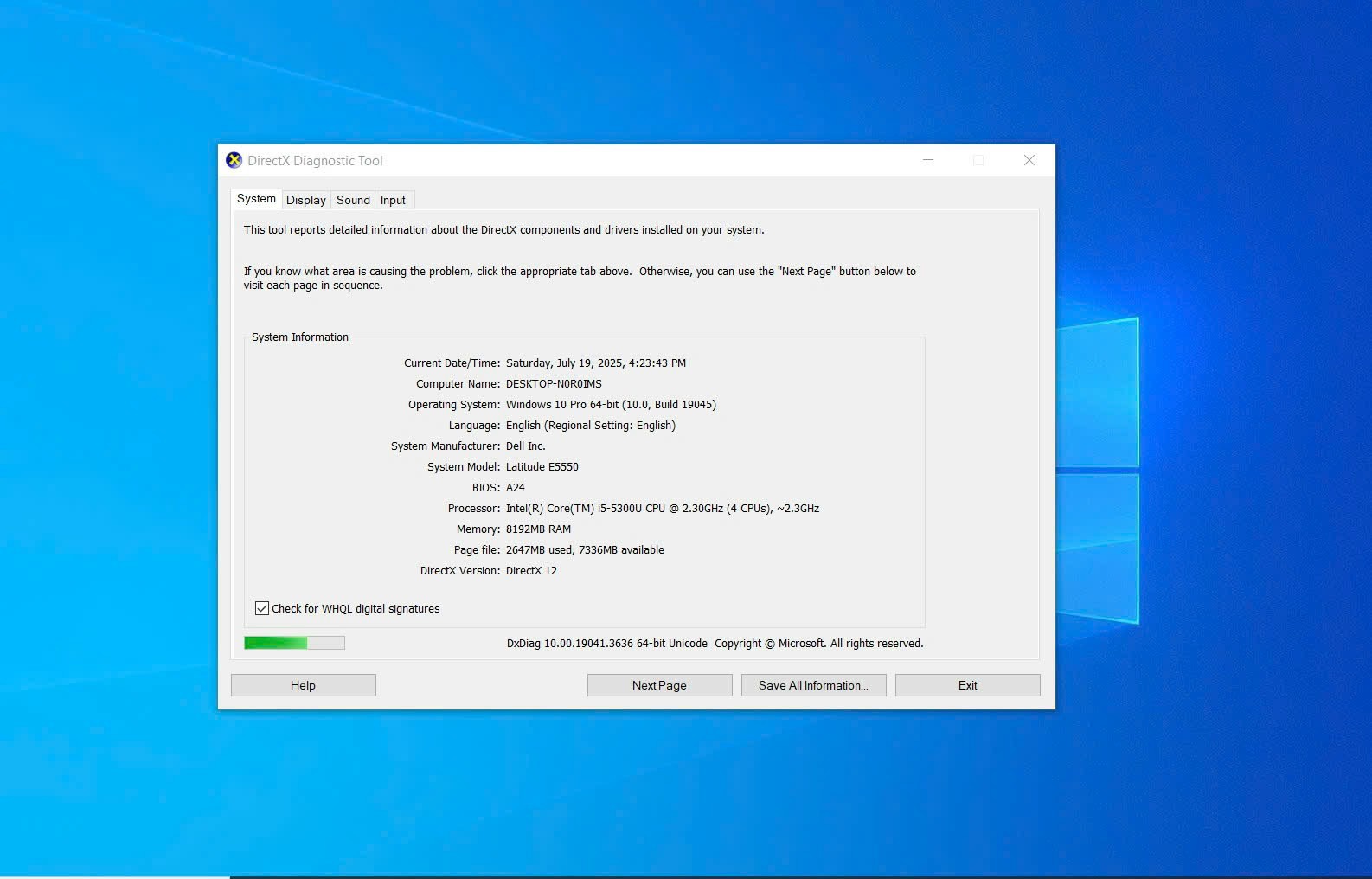Click the computer name DESKTOP-N0R0IMS
This screenshot has width=1372, height=879.
554,384
